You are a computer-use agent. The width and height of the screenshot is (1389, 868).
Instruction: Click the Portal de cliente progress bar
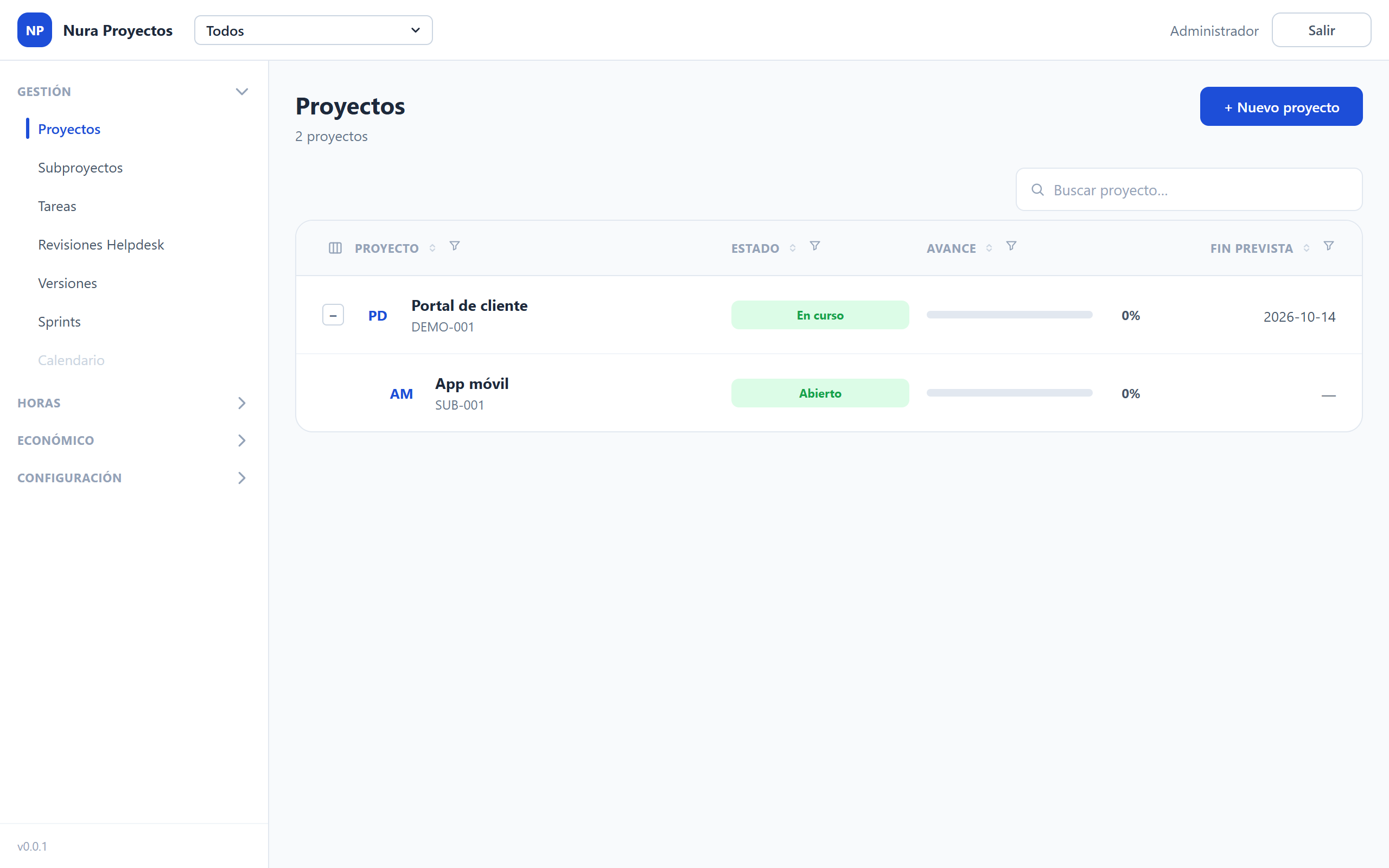(x=1009, y=315)
